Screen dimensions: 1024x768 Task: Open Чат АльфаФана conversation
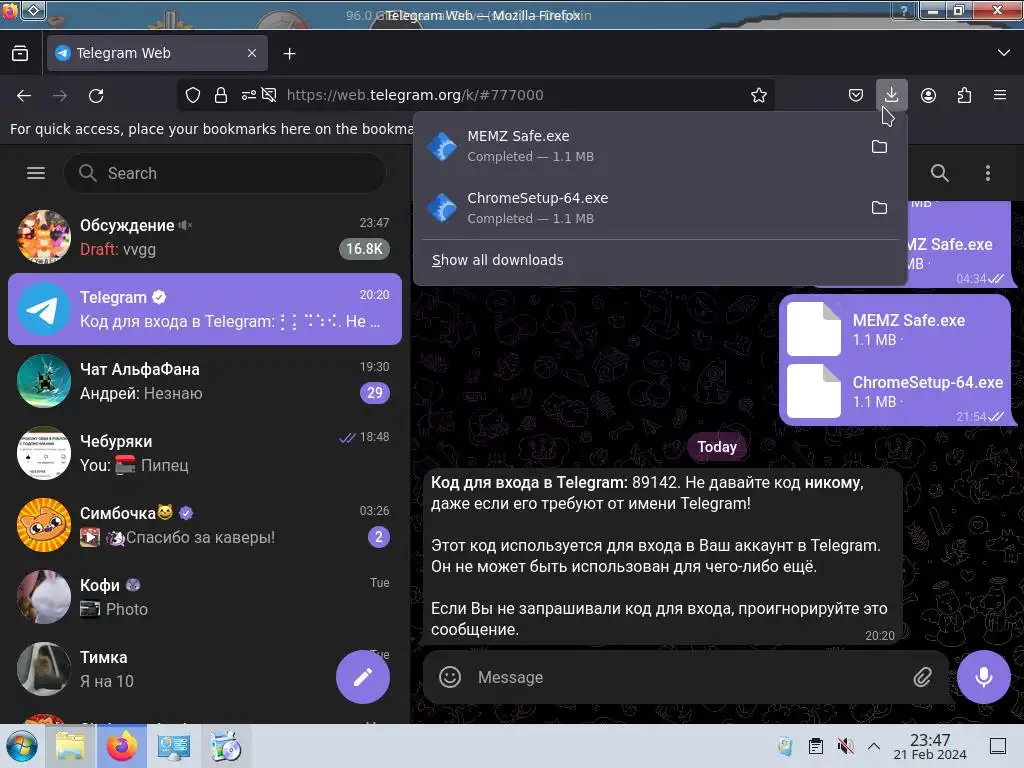(204, 381)
